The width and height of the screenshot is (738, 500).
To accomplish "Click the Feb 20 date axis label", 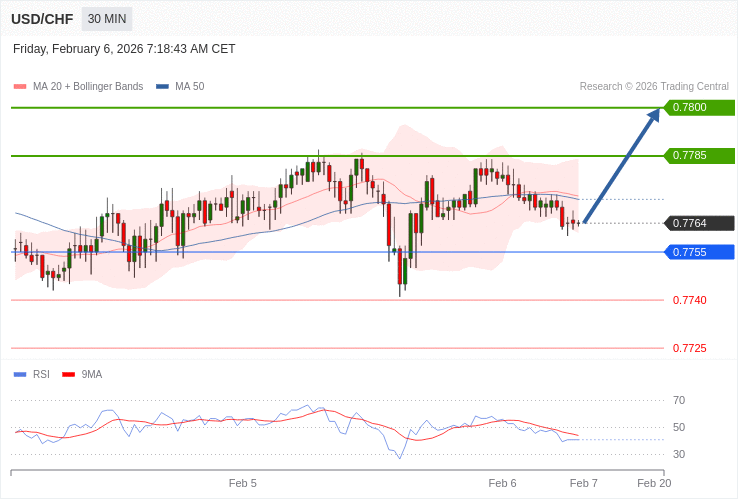I will tap(654, 484).
